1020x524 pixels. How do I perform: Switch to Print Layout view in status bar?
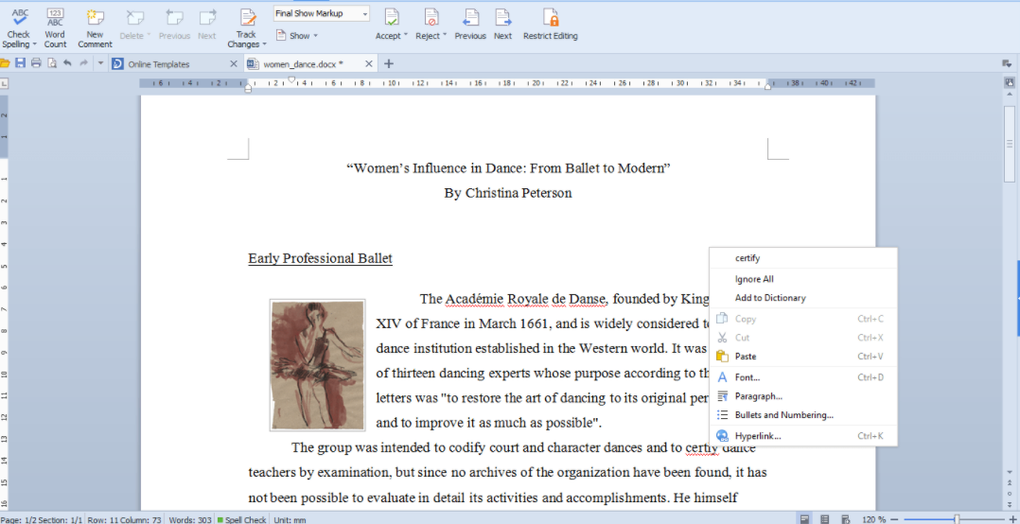point(805,519)
